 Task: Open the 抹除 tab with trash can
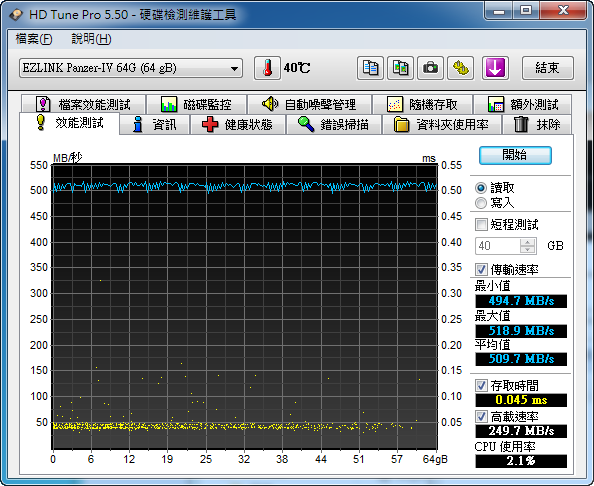tap(537, 125)
